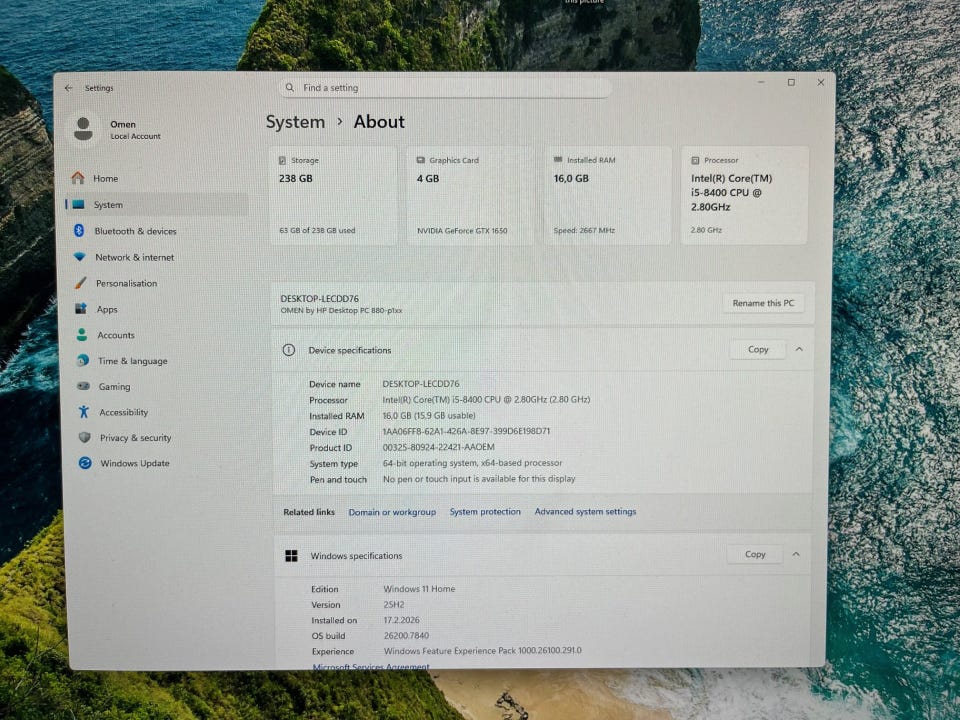Viewport: 960px width, 720px height.
Task: Click the Installed RAM card icon
Action: tap(558, 160)
